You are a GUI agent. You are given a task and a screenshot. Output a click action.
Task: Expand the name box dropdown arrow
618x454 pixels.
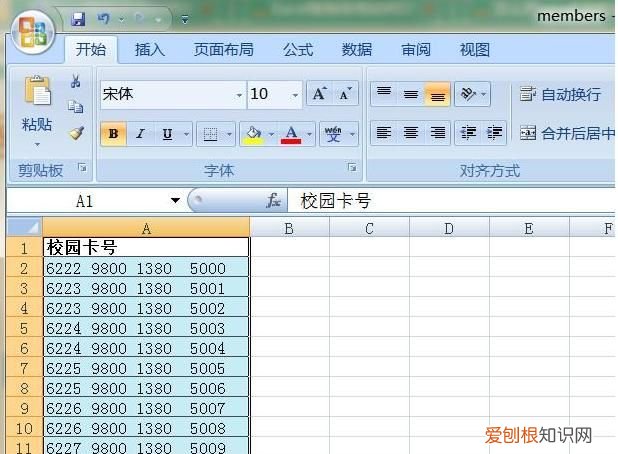click(x=175, y=201)
